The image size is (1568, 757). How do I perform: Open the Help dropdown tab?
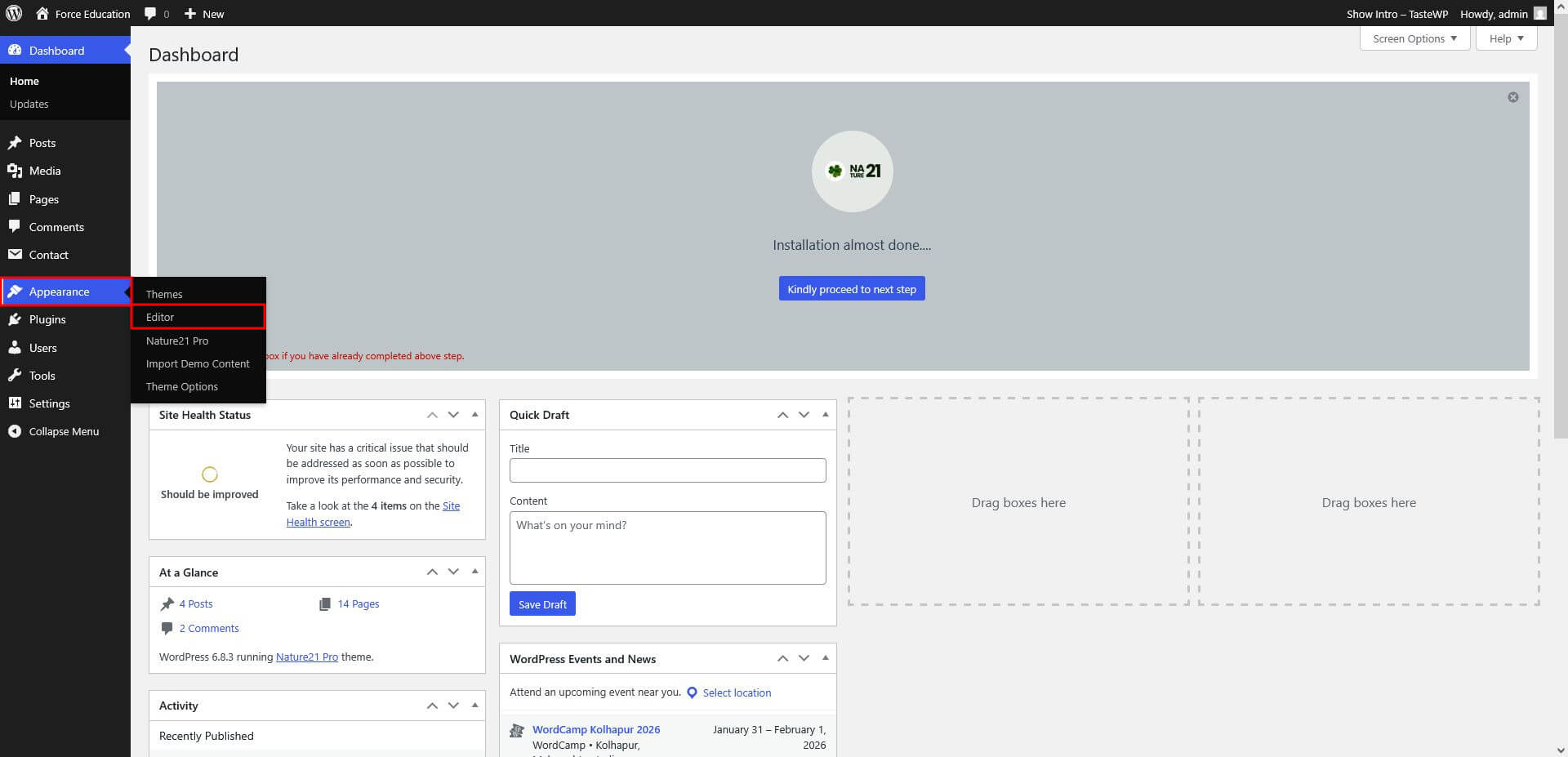(x=1506, y=38)
